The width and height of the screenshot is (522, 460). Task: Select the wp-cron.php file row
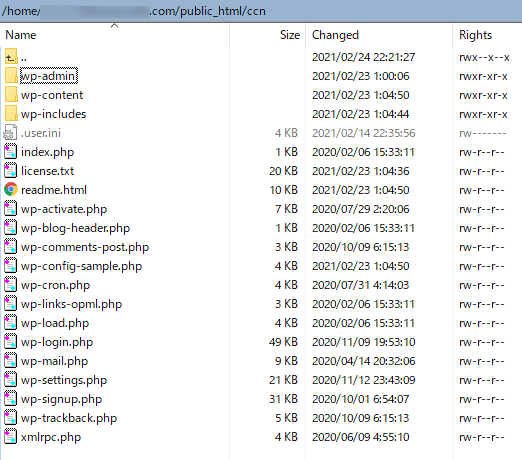(261, 285)
